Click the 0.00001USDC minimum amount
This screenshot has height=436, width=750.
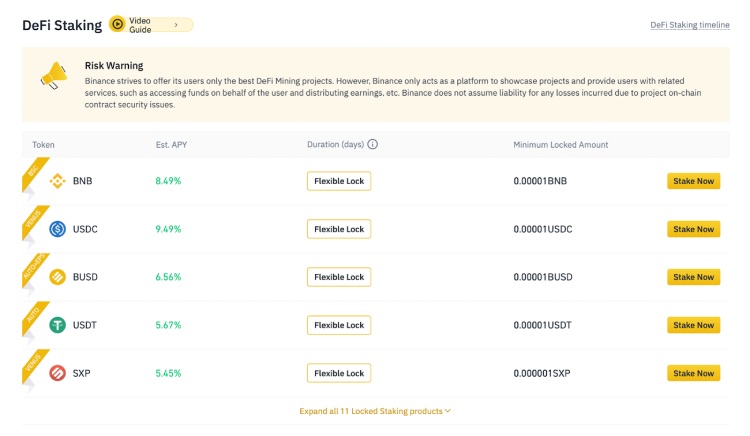pyautogui.click(x=543, y=229)
